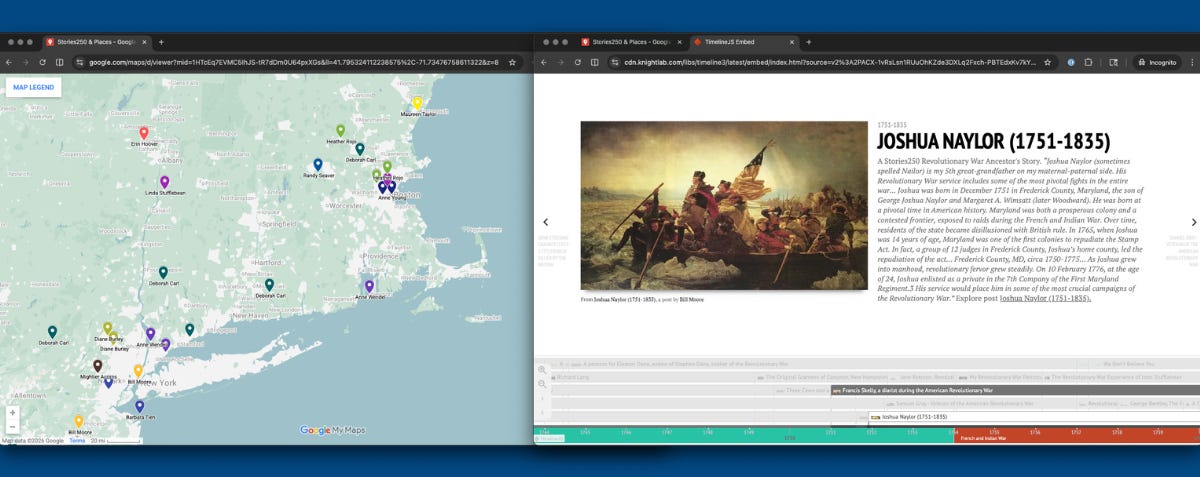The width and height of the screenshot is (1200, 477).
Task: Bookmark the timeline page with star icon
Action: [1047, 62]
